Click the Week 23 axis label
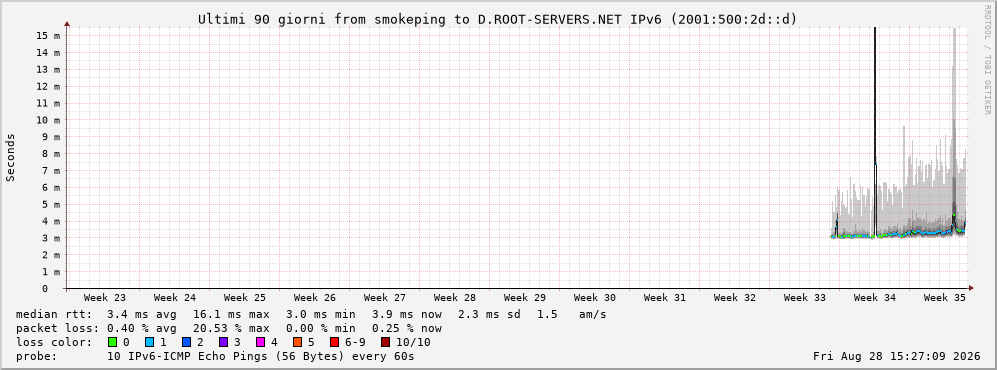 (x=104, y=298)
